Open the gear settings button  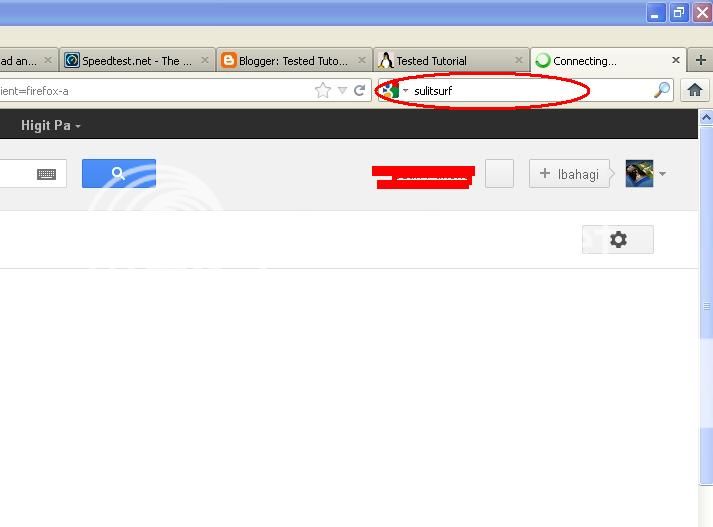pos(618,239)
